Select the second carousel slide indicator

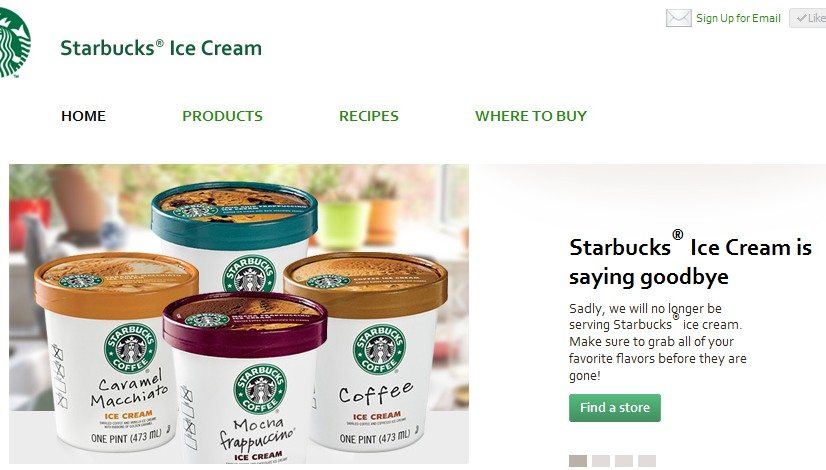click(x=601, y=461)
